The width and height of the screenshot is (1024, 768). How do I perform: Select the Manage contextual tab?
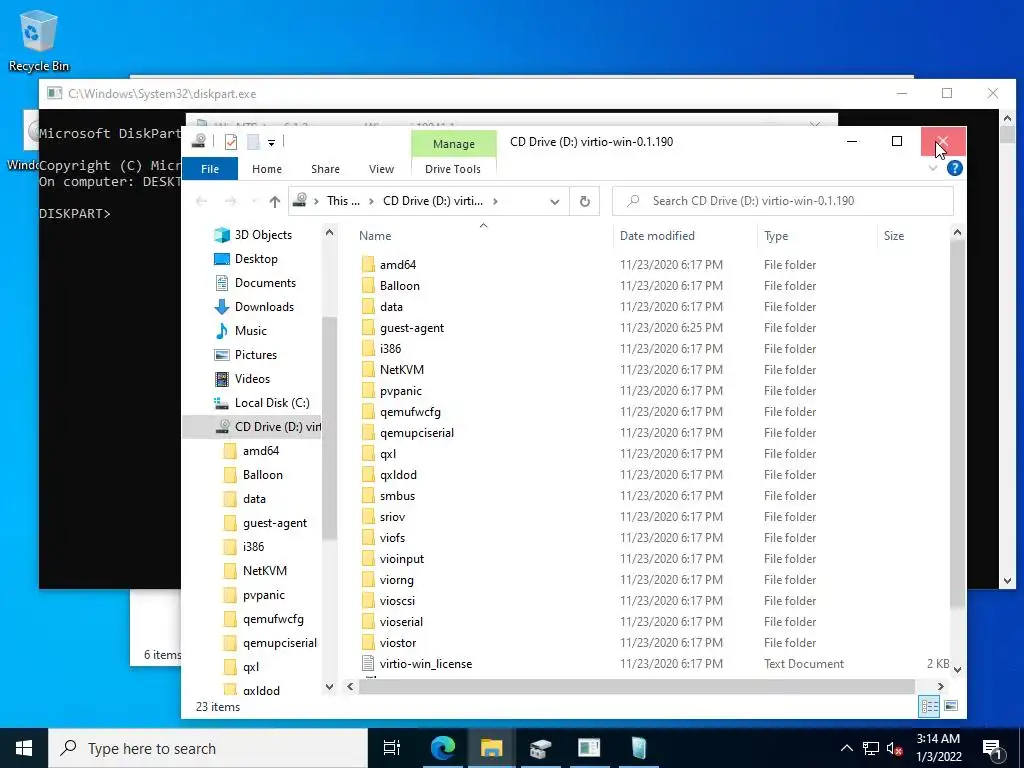point(453,144)
